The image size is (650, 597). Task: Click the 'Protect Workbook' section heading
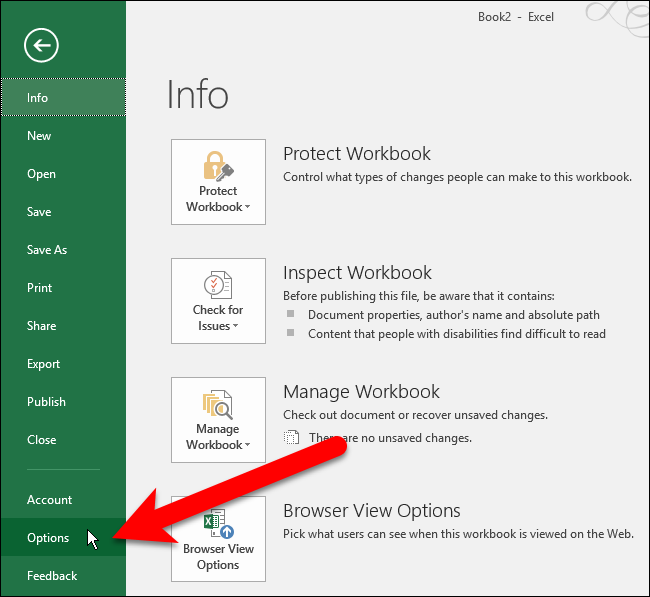pos(357,154)
